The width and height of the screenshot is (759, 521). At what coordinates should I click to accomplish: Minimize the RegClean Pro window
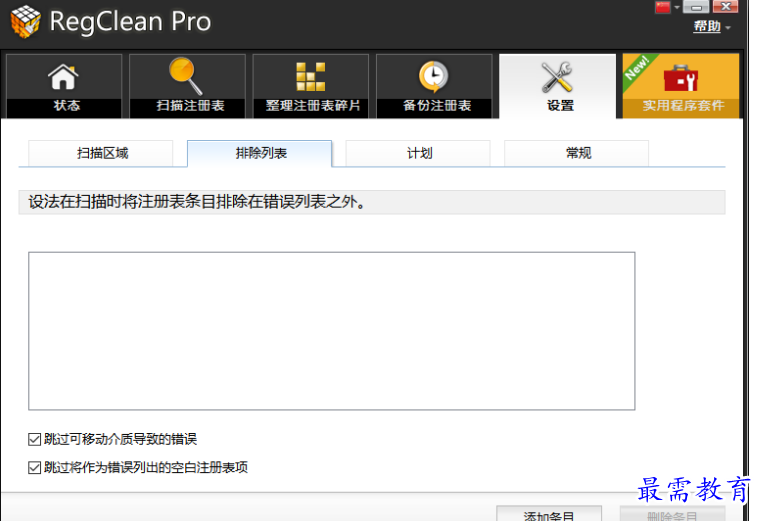click(x=696, y=7)
